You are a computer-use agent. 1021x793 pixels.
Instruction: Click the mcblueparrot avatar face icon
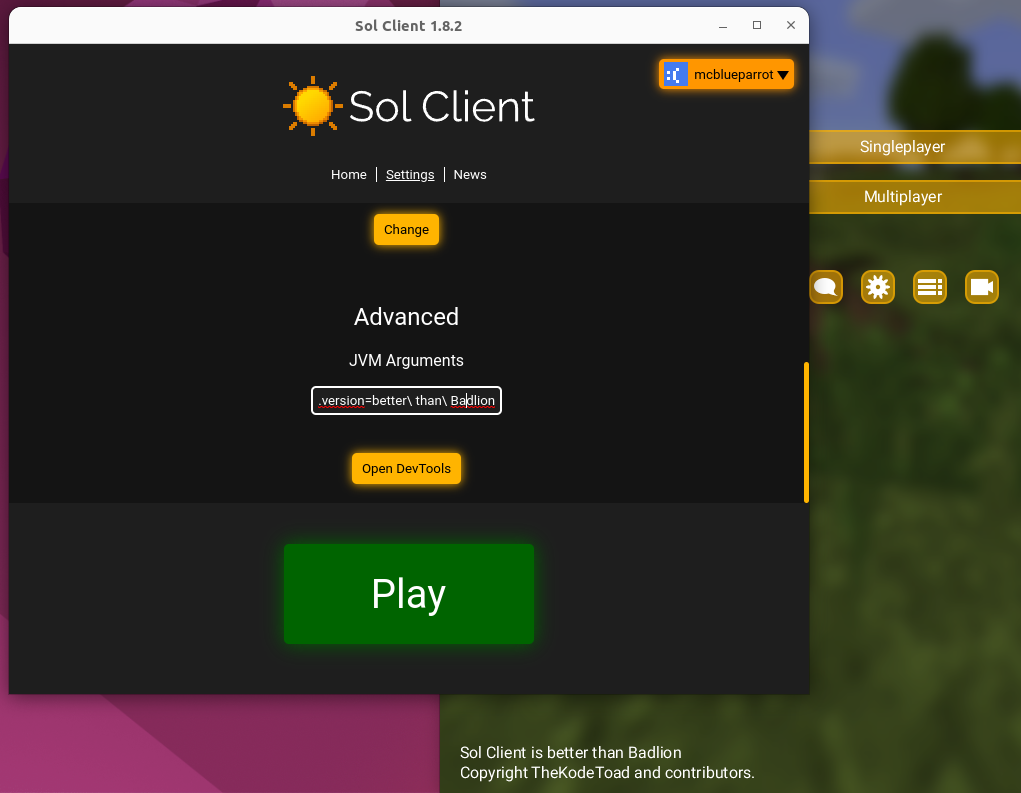pos(675,75)
